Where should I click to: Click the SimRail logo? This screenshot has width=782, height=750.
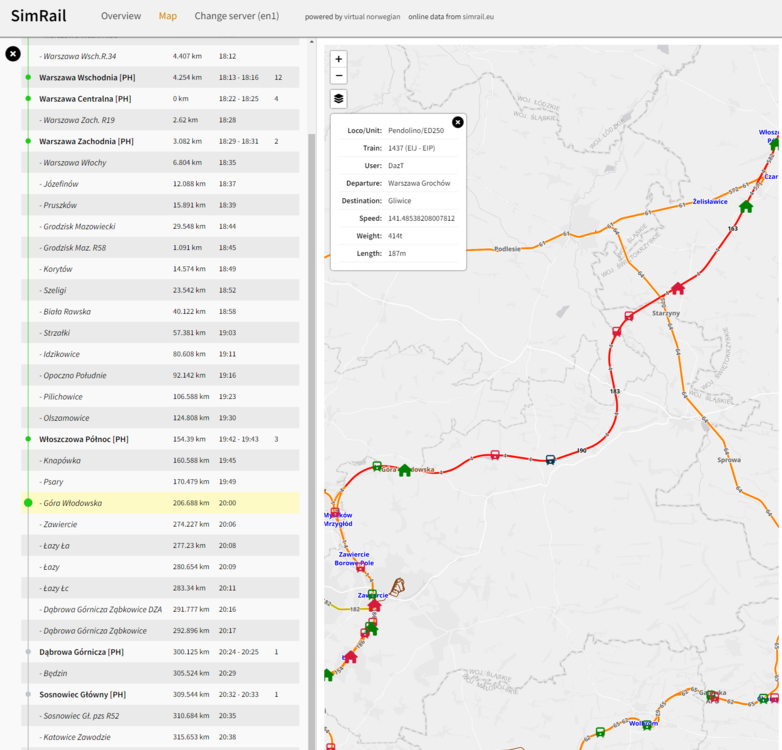[42, 17]
